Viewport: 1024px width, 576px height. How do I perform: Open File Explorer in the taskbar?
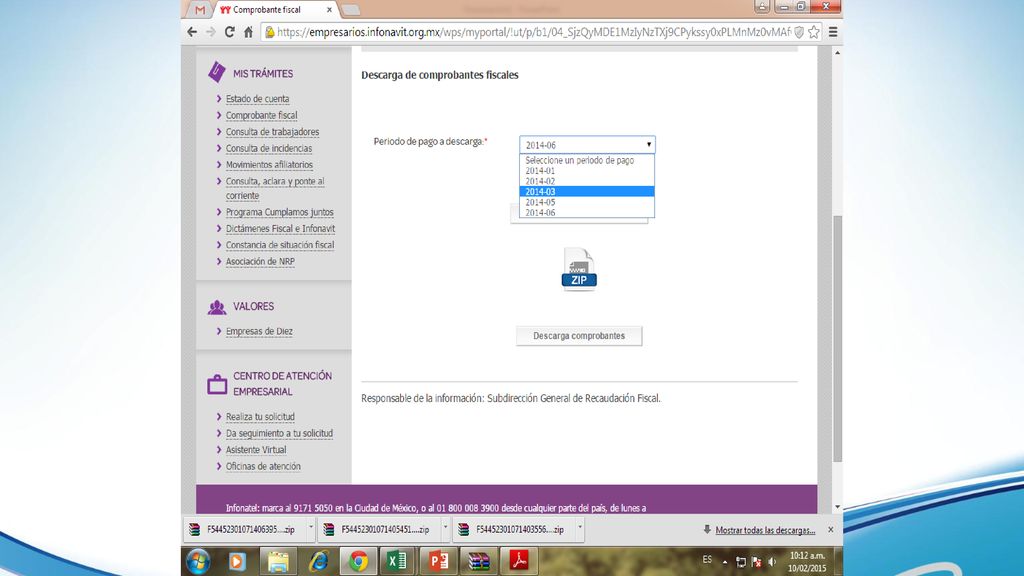point(278,561)
